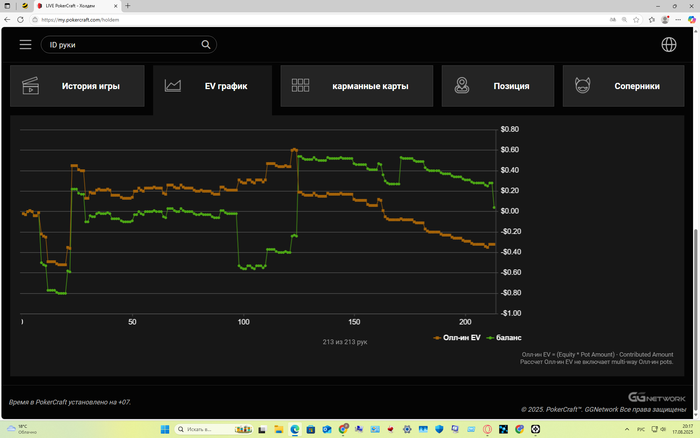Click the 213 из 213 рук label
The width and height of the screenshot is (700, 438).
tap(345, 342)
